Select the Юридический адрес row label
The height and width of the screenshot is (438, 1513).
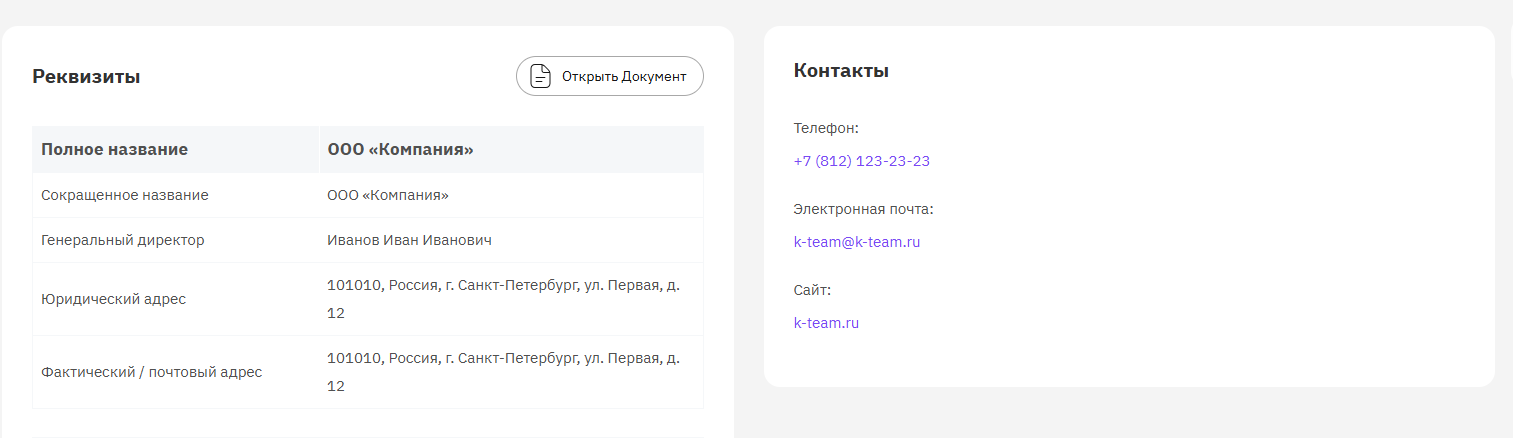pos(113,299)
